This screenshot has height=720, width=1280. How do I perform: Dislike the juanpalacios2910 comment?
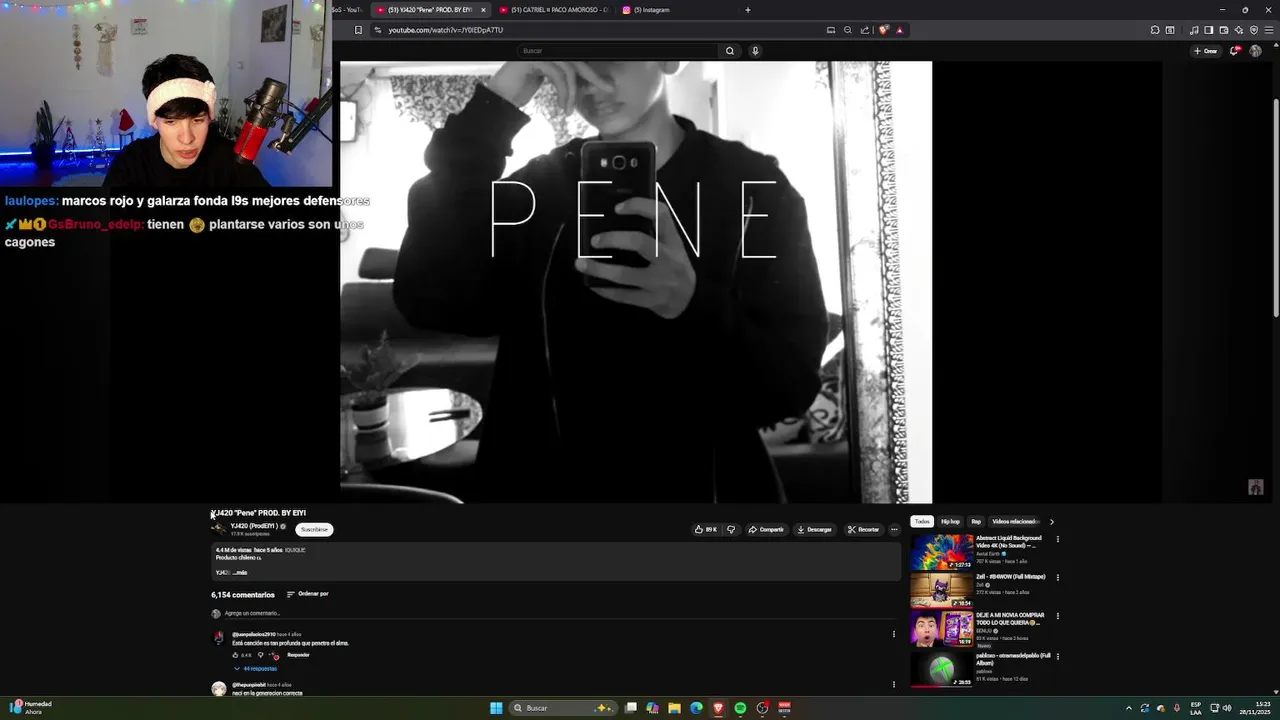pos(261,655)
